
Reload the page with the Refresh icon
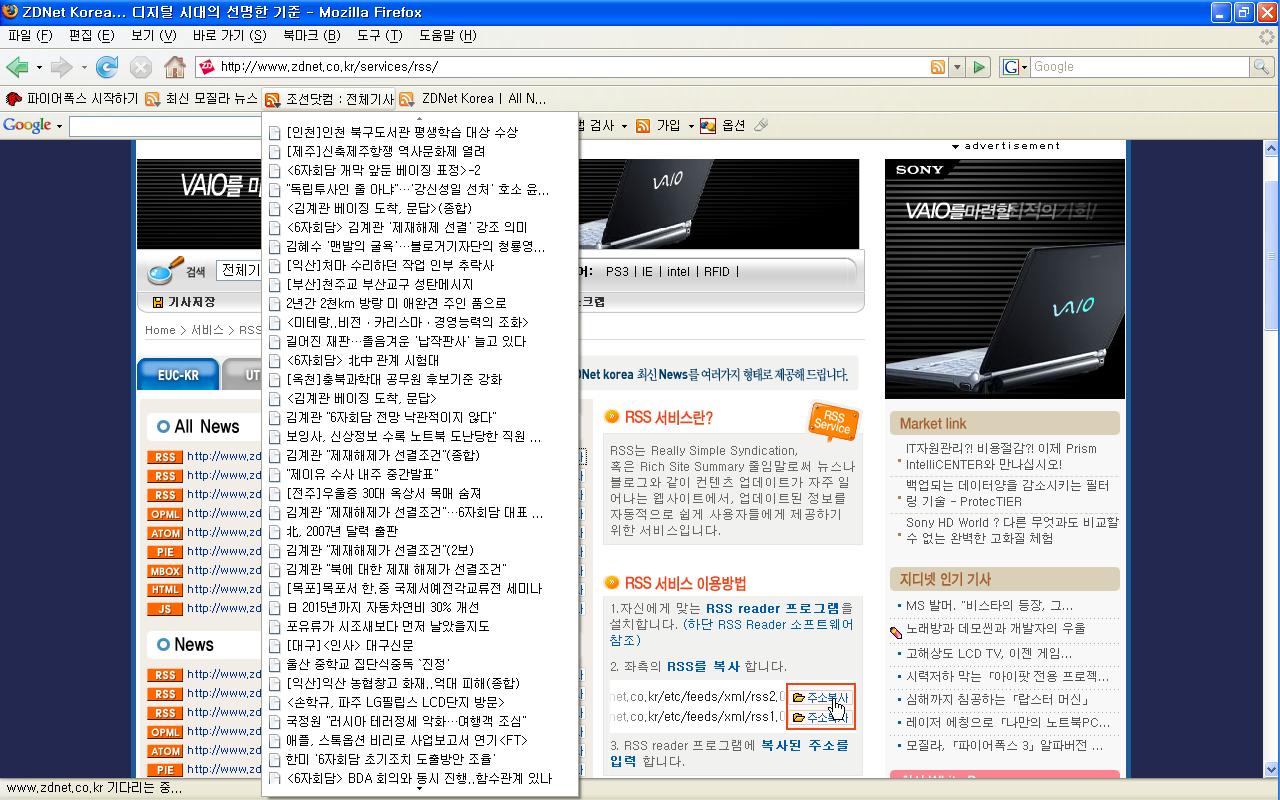[107, 67]
